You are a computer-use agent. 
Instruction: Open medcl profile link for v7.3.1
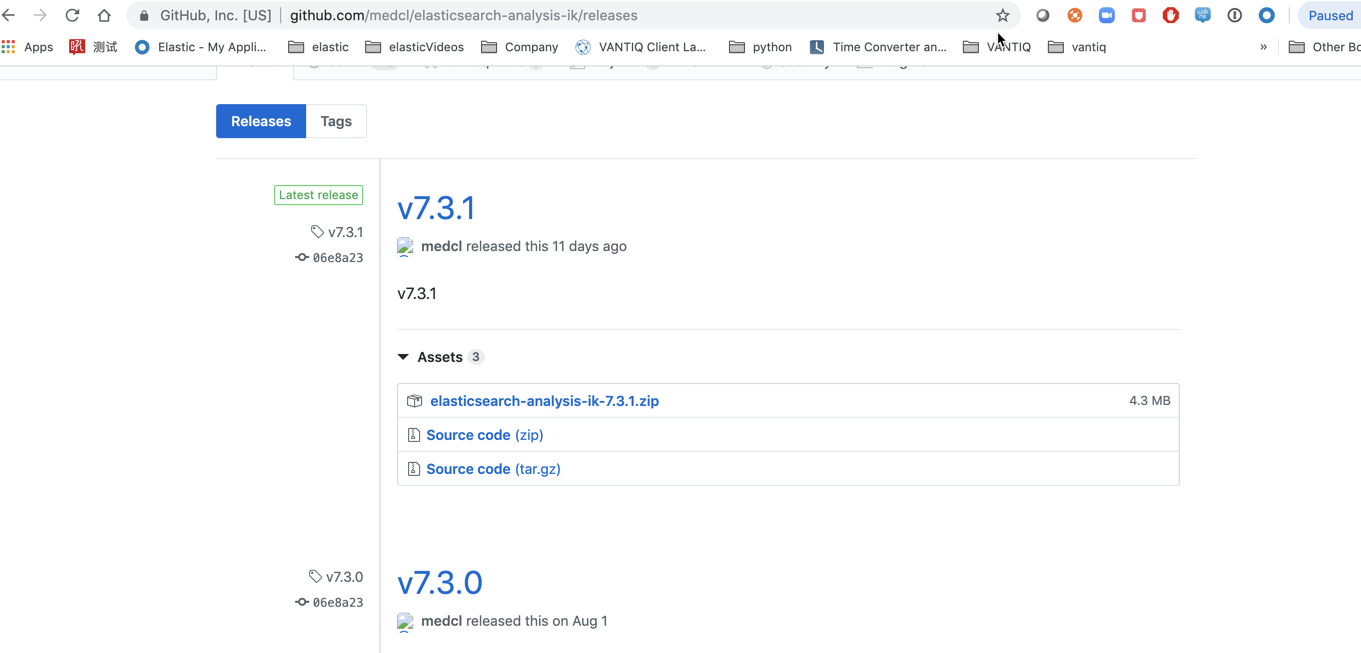[441, 246]
